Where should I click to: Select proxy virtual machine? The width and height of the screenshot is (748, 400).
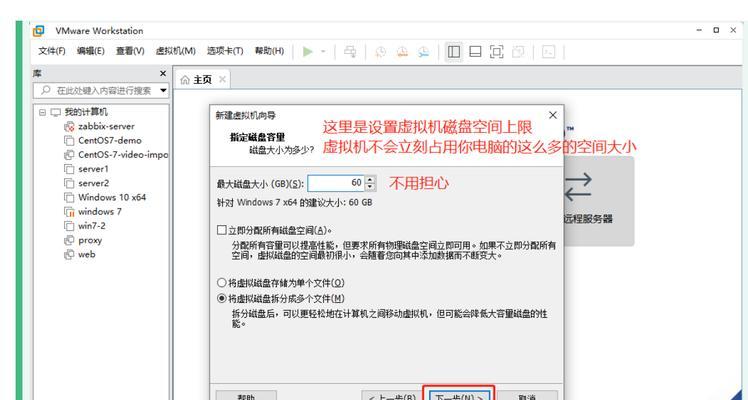point(90,240)
